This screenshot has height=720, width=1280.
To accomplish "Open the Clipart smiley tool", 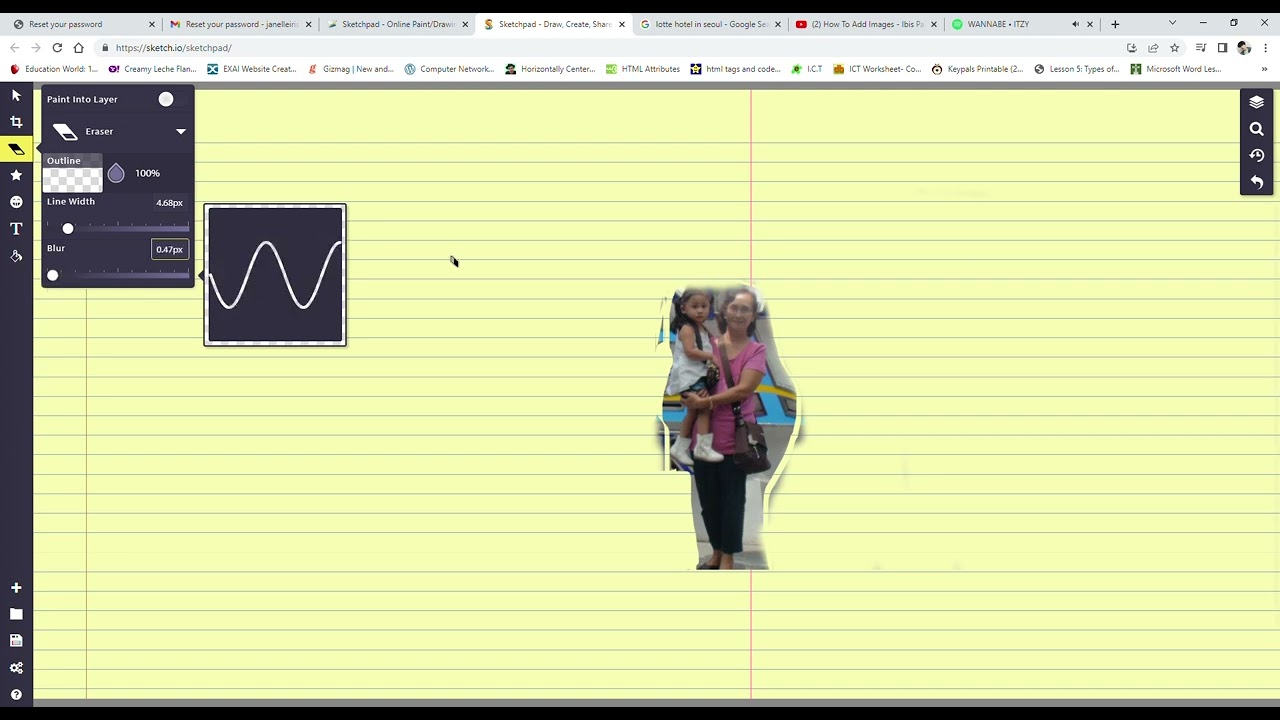I will [16, 202].
